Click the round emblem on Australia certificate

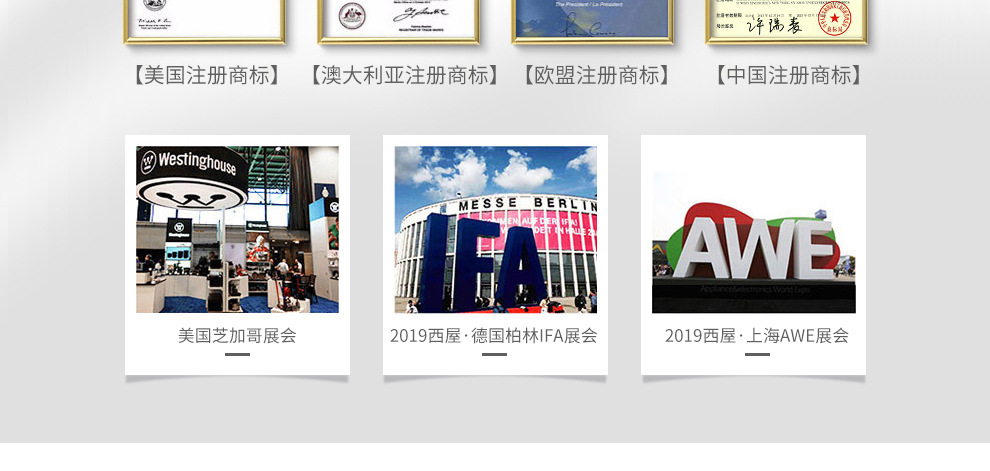point(352,16)
